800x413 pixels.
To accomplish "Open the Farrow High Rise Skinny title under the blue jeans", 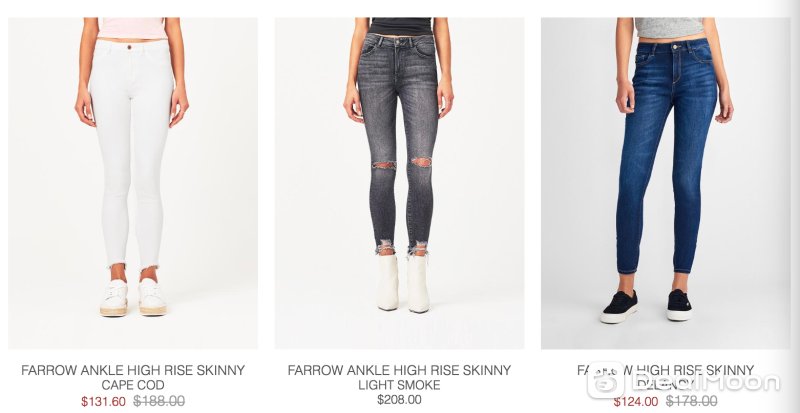I will coord(665,377).
